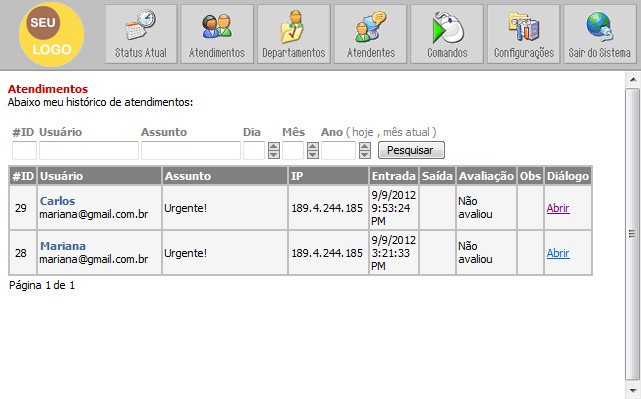Open the Status Atual section
Viewport: 641px width, 399px height.
click(141, 34)
